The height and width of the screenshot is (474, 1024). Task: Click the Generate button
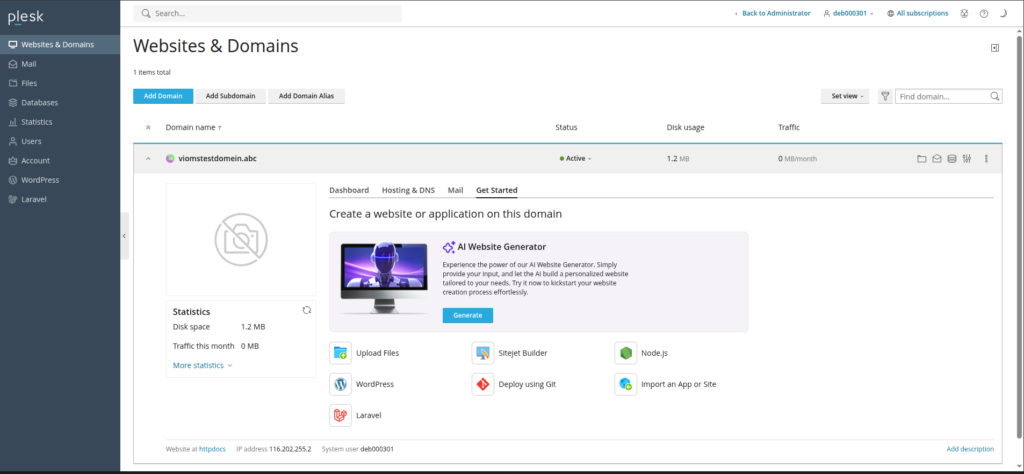click(x=468, y=315)
